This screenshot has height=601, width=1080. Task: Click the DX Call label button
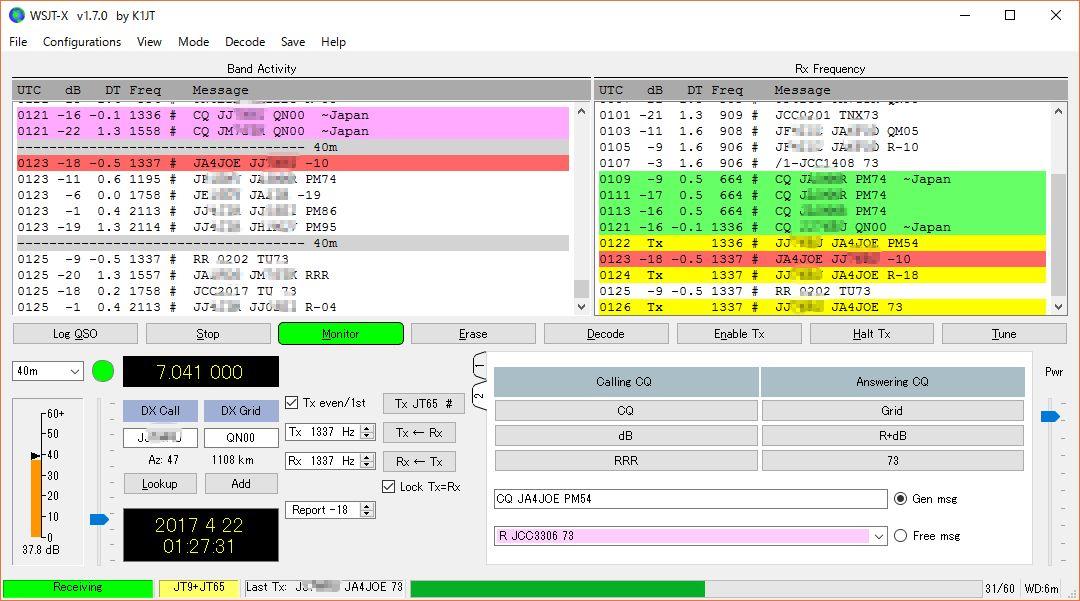(x=160, y=411)
